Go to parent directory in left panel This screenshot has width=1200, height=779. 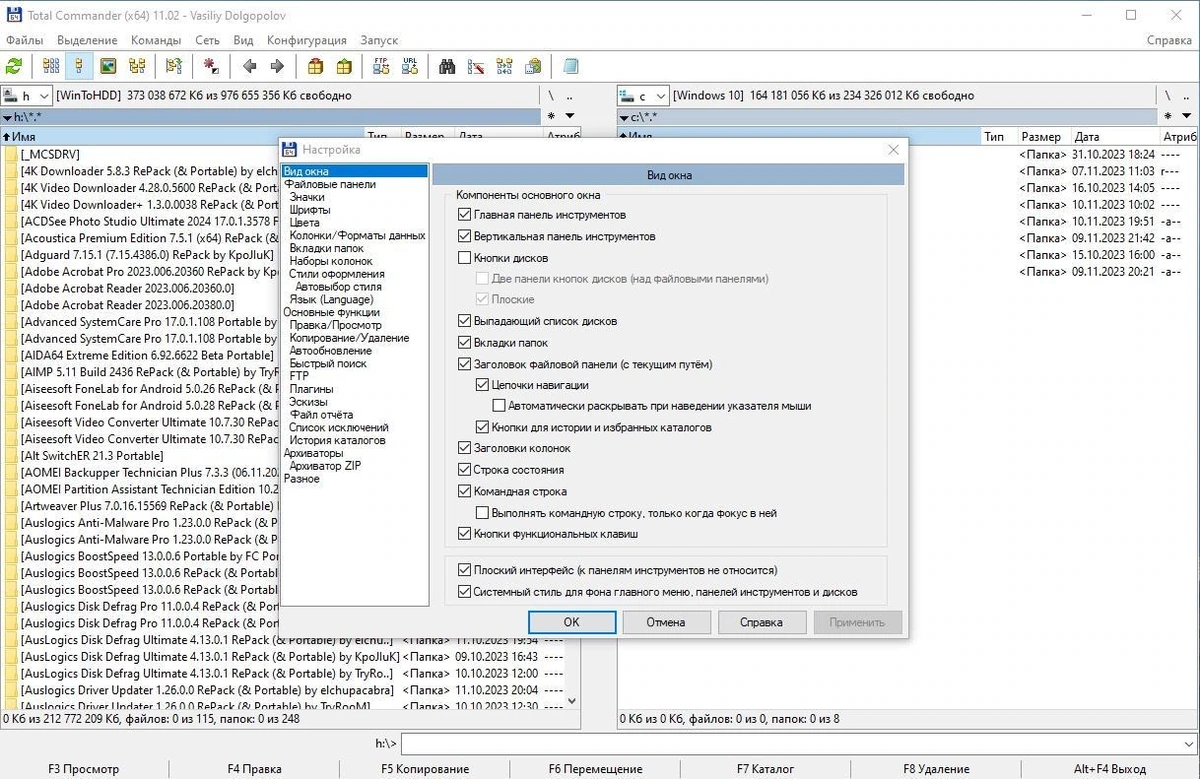569,96
